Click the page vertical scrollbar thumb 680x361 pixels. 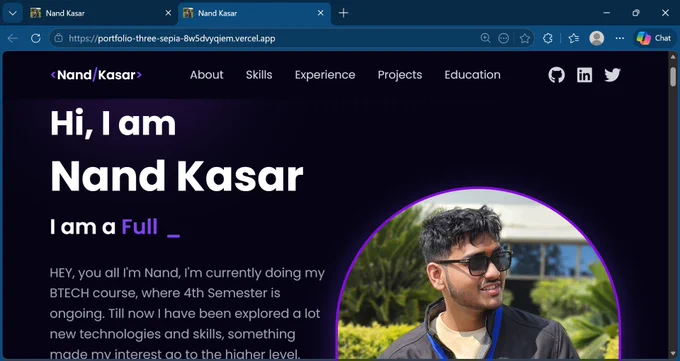click(x=673, y=76)
